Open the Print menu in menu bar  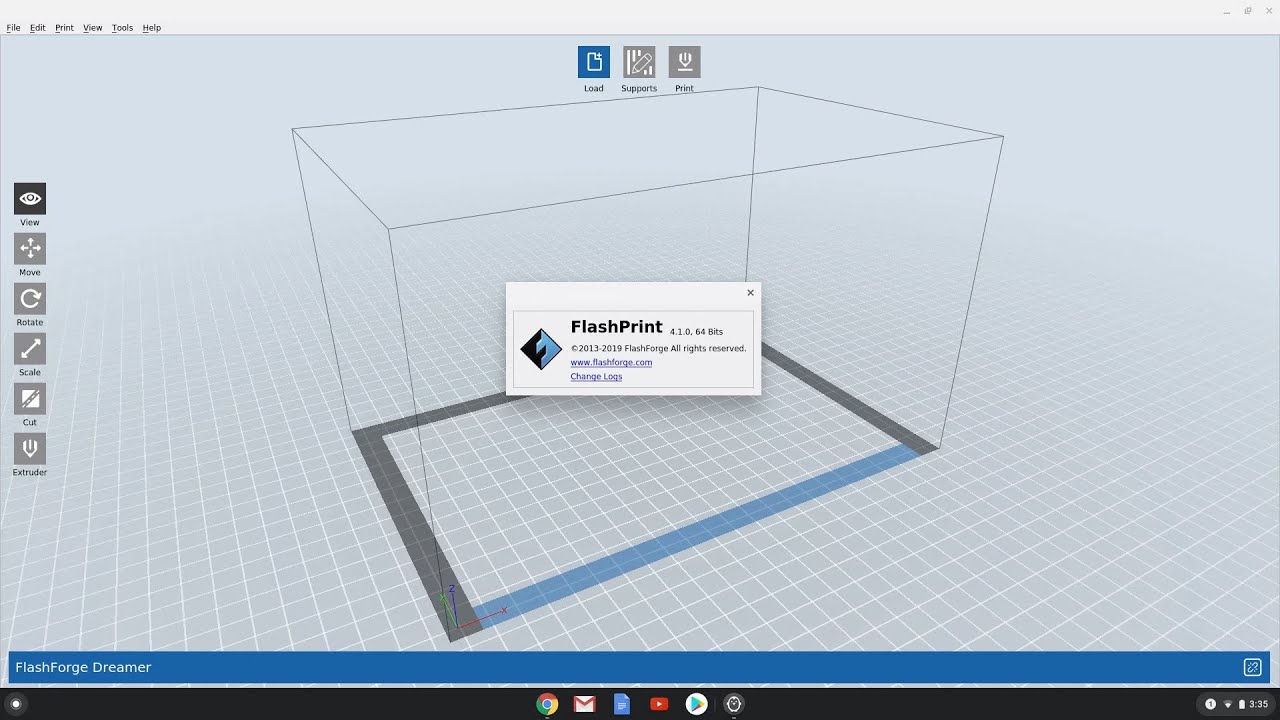(64, 28)
